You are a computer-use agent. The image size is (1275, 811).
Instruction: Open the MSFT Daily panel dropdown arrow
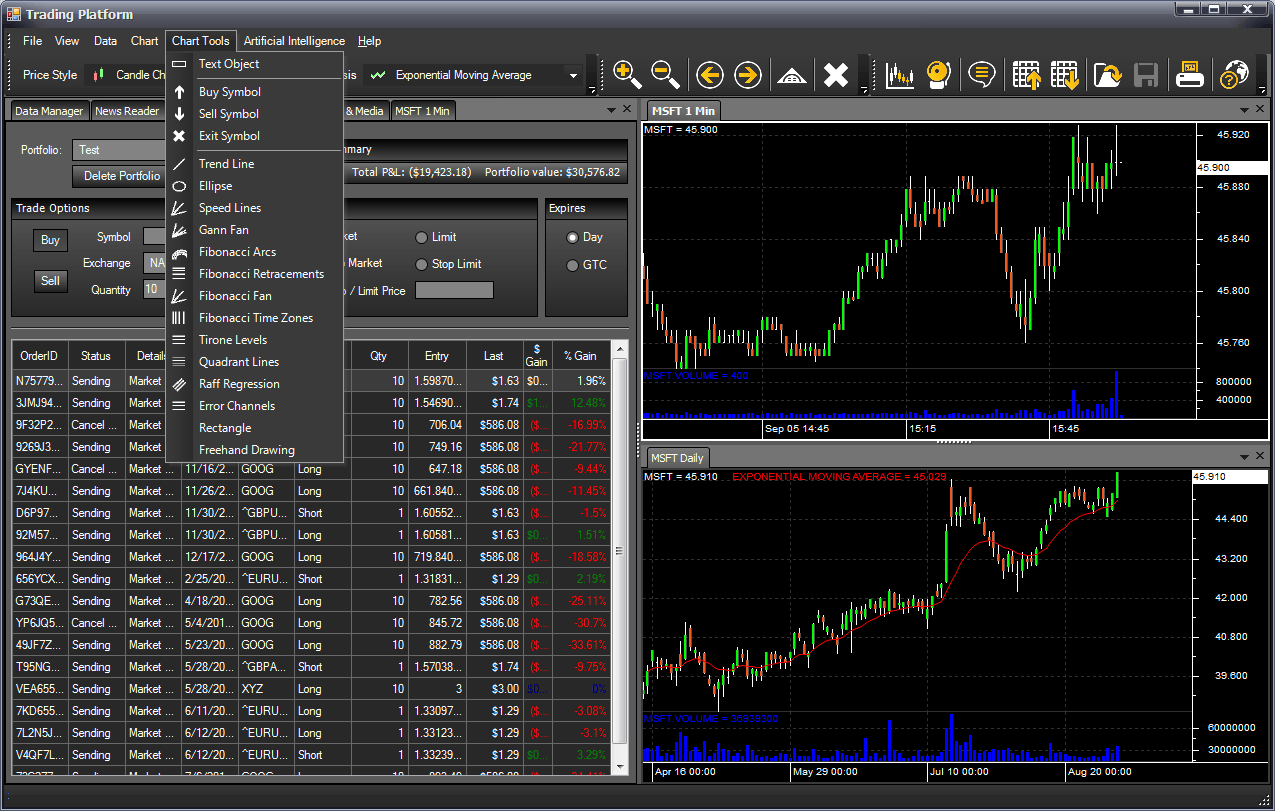[x=1245, y=457]
